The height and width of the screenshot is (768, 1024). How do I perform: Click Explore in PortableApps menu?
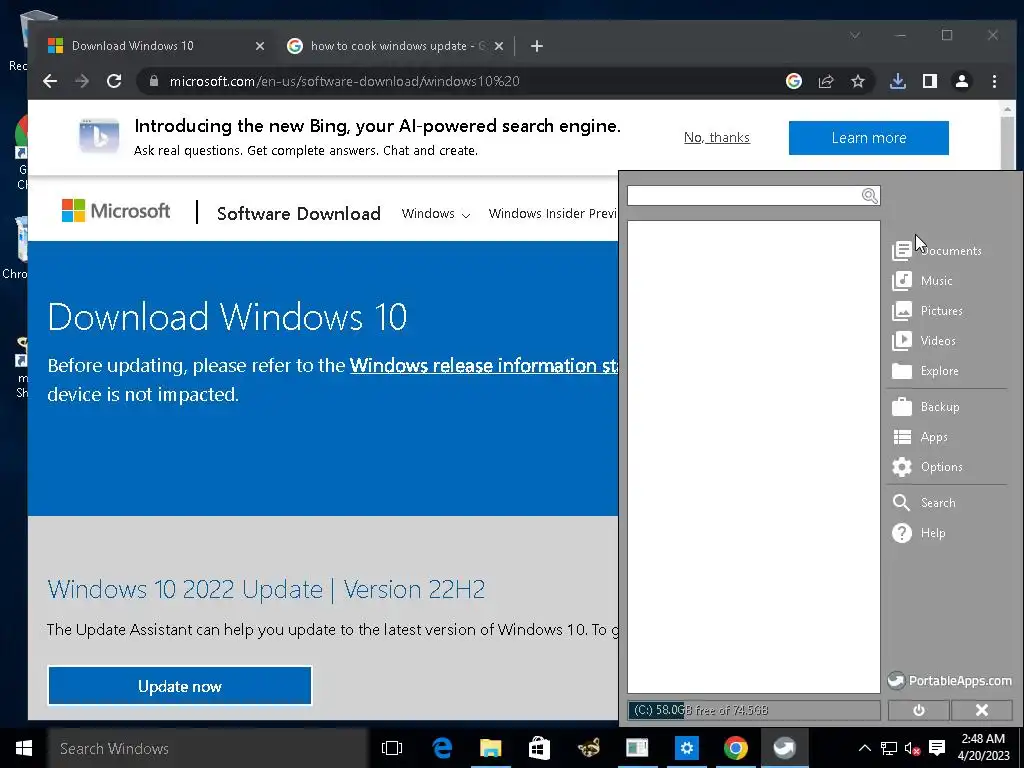click(925, 371)
